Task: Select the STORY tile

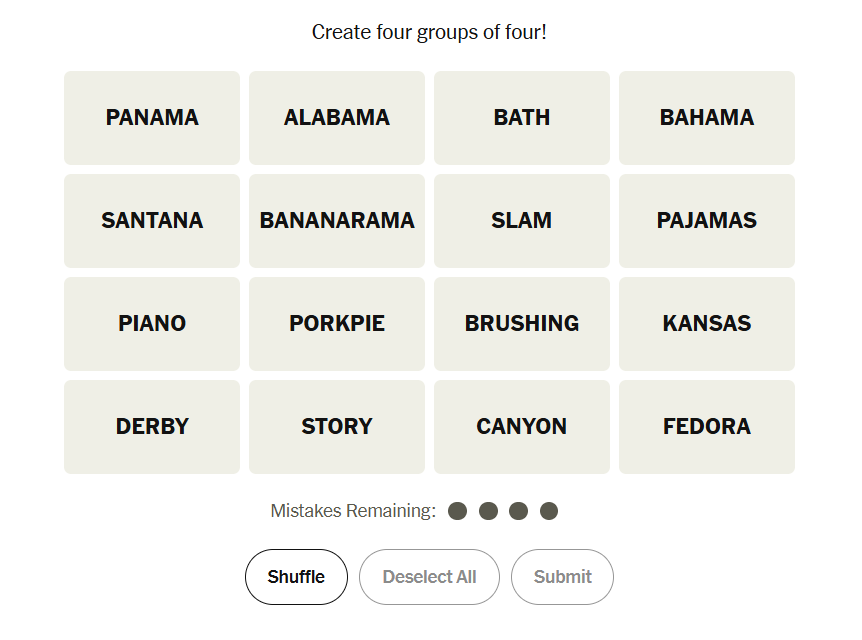Action: pos(337,427)
